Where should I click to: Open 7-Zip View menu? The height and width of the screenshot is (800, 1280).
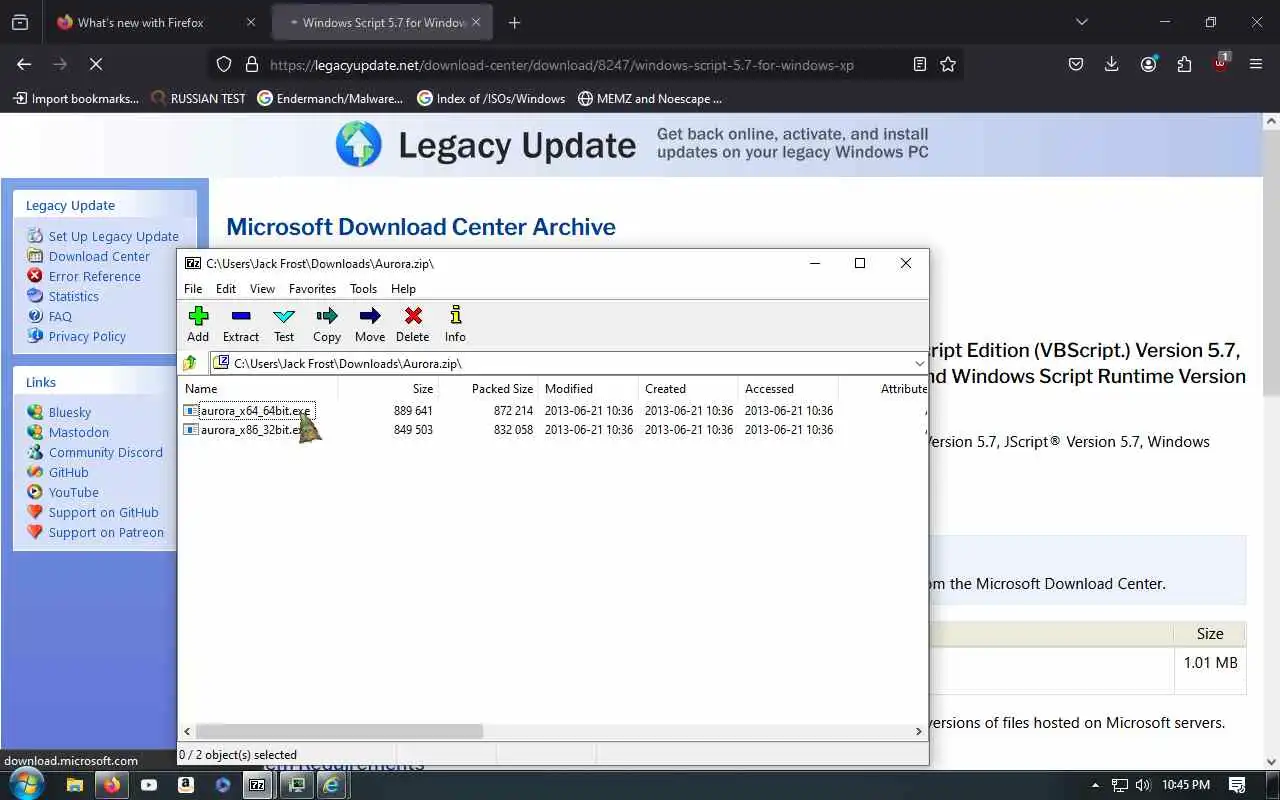[x=262, y=289]
